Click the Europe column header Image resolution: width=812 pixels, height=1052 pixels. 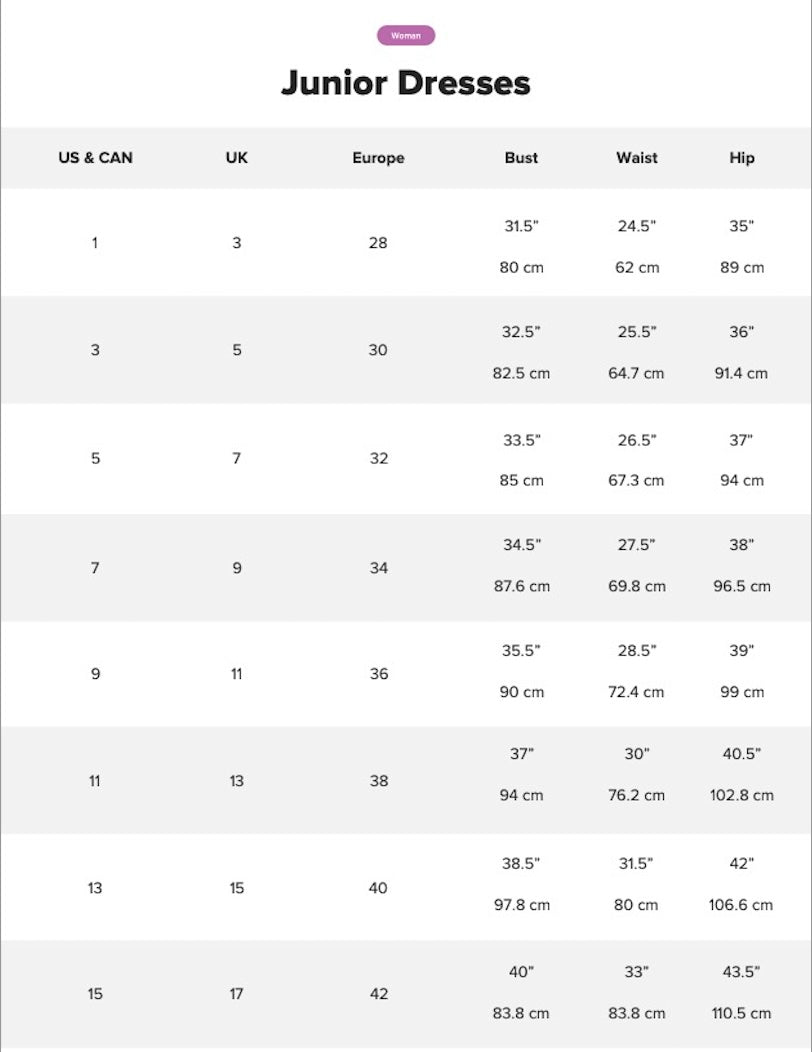pos(378,158)
